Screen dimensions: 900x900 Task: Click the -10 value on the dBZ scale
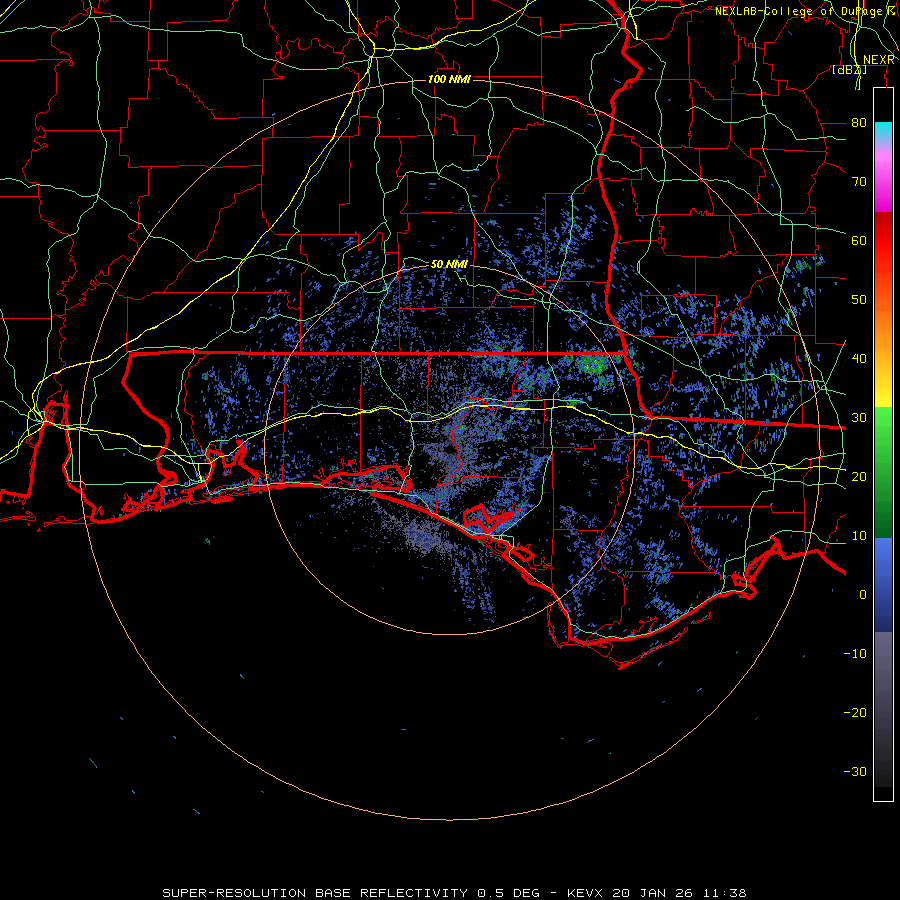855,654
